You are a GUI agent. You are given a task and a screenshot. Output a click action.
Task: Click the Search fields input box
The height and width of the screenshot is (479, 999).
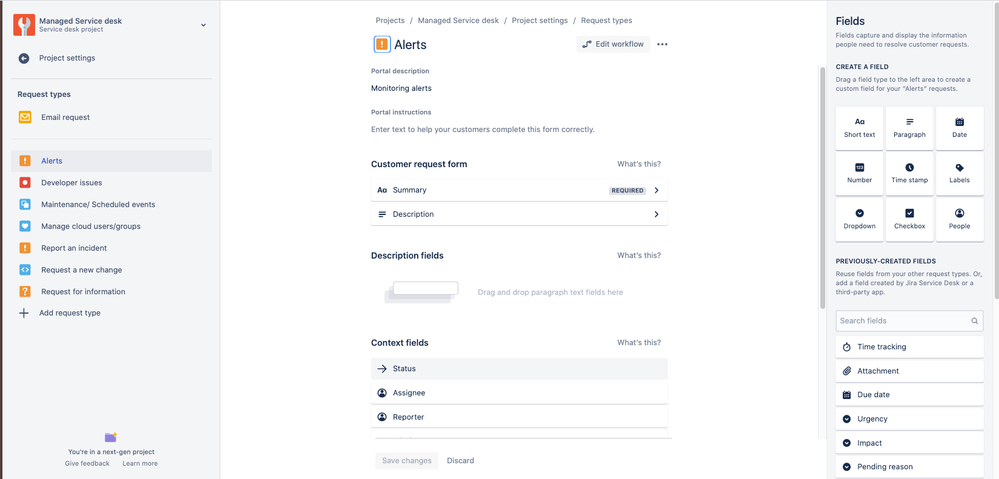909,321
